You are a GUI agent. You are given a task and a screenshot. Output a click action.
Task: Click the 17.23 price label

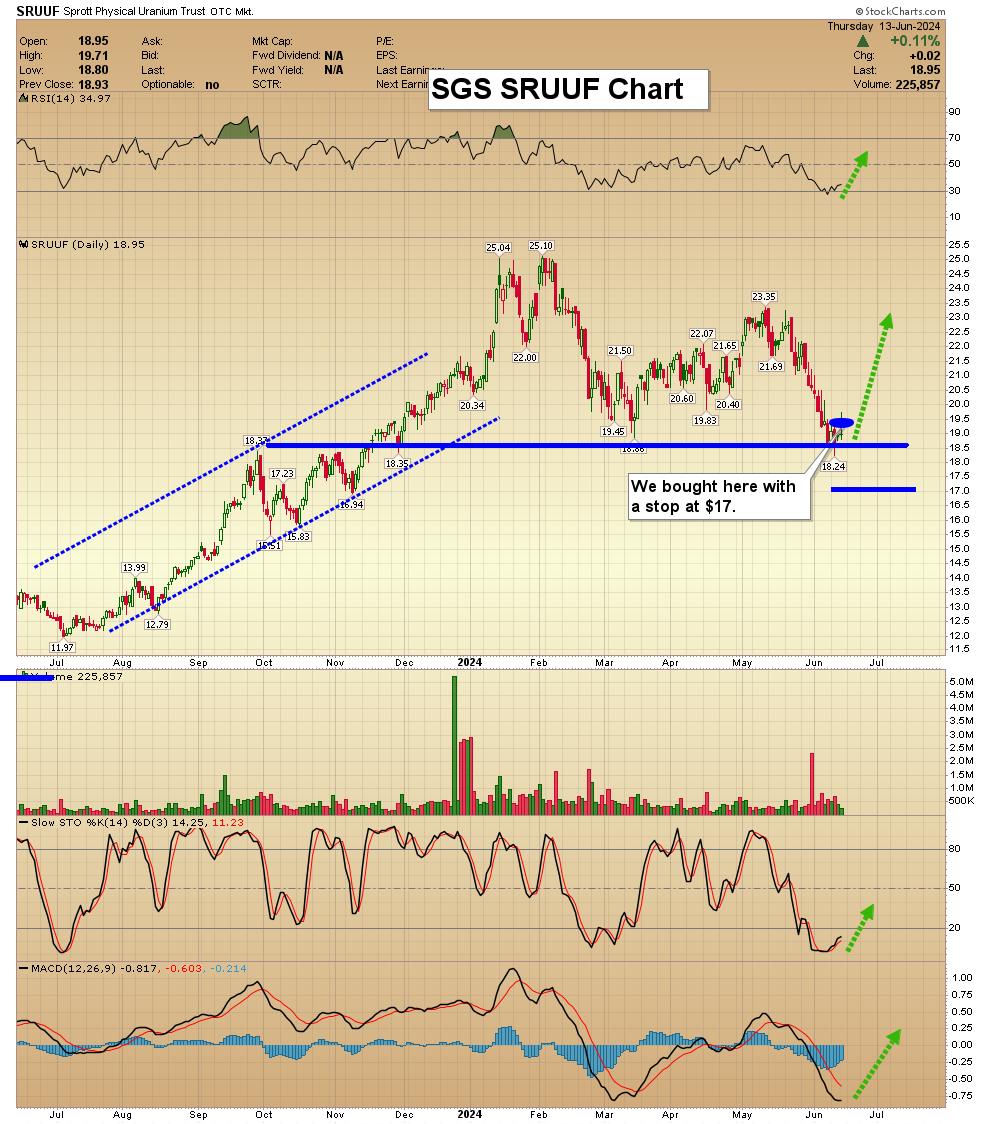point(282,473)
